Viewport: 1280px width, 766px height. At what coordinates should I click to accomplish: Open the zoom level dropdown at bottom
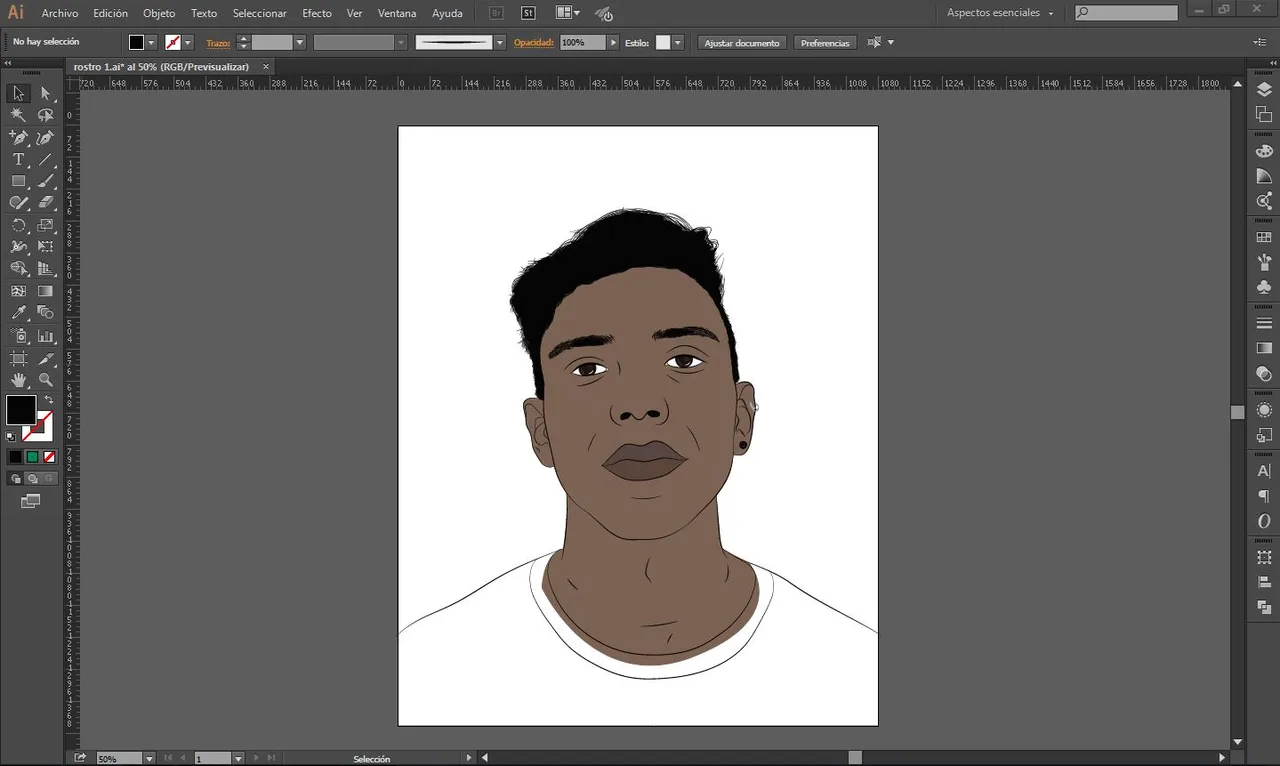click(149, 759)
